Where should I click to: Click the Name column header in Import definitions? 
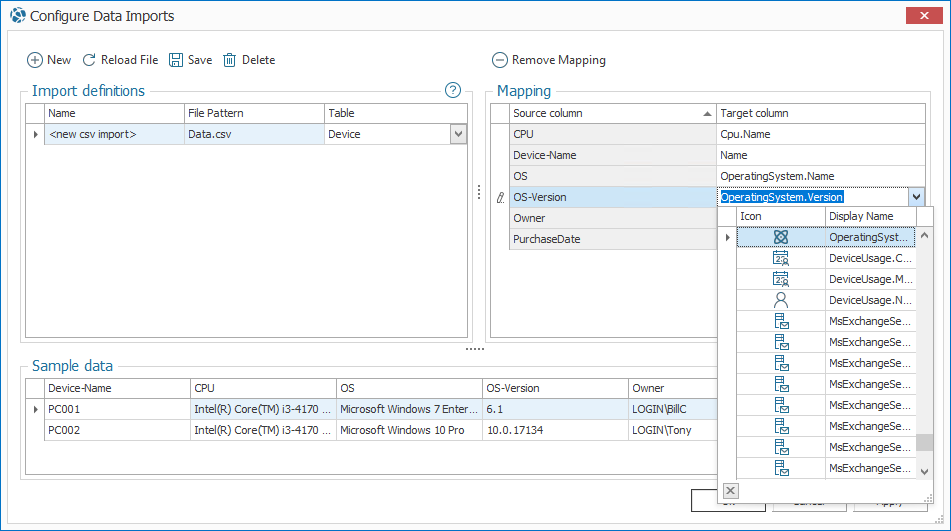pos(114,113)
